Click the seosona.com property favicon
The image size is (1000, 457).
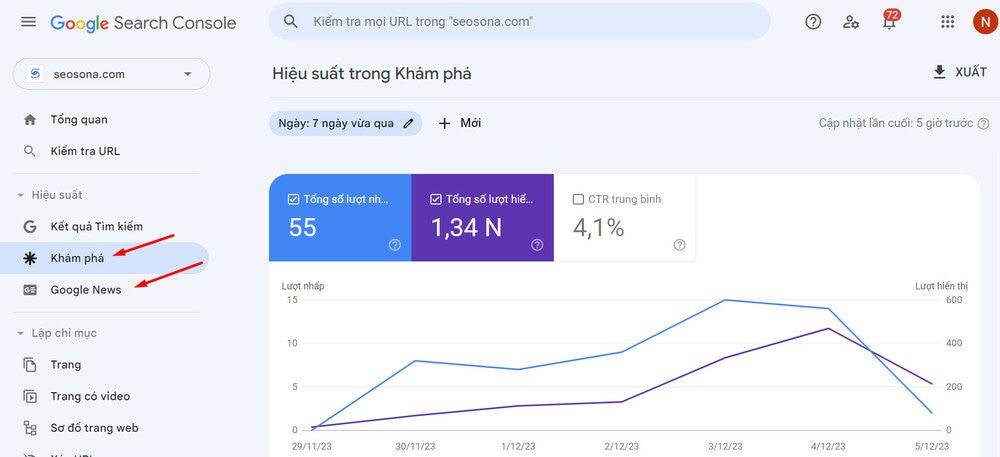pyautogui.click(x=34, y=74)
